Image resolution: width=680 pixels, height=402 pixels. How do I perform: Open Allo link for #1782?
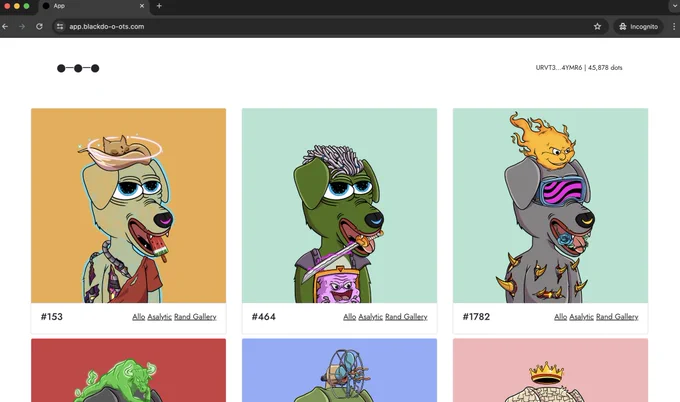pyautogui.click(x=560, y=317)
